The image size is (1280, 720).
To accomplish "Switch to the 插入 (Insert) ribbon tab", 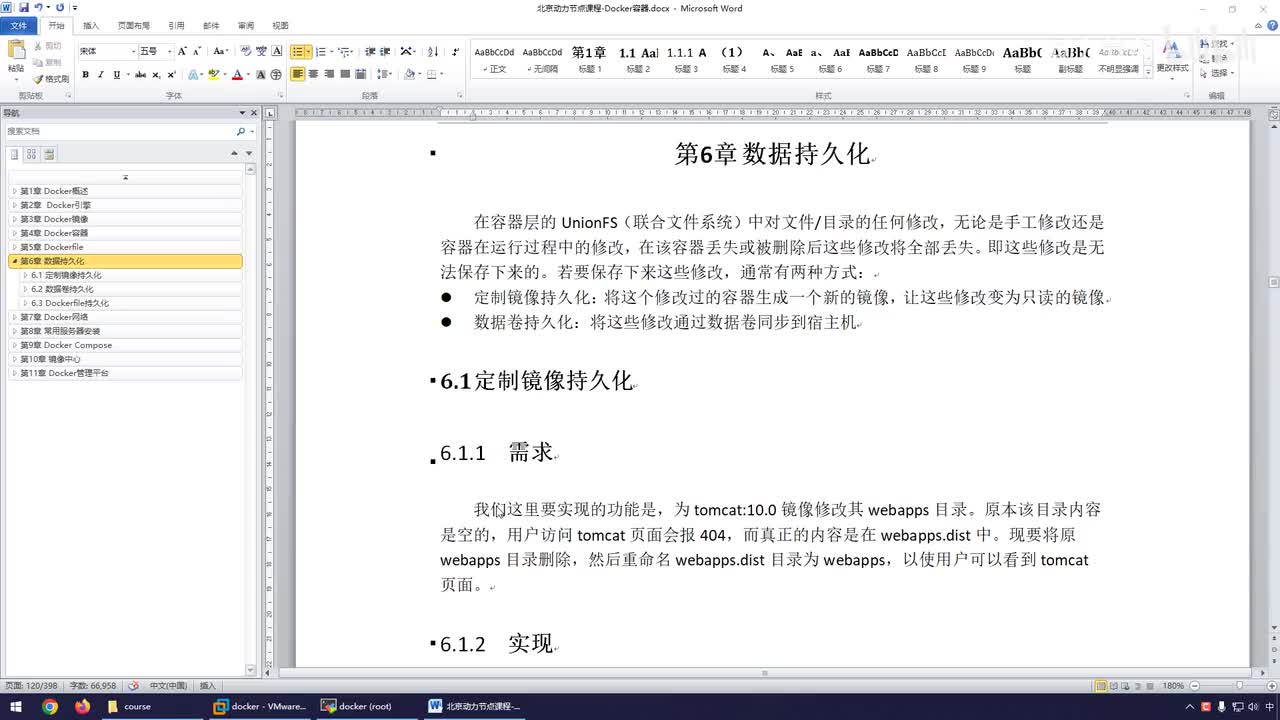I will (91, 25).
